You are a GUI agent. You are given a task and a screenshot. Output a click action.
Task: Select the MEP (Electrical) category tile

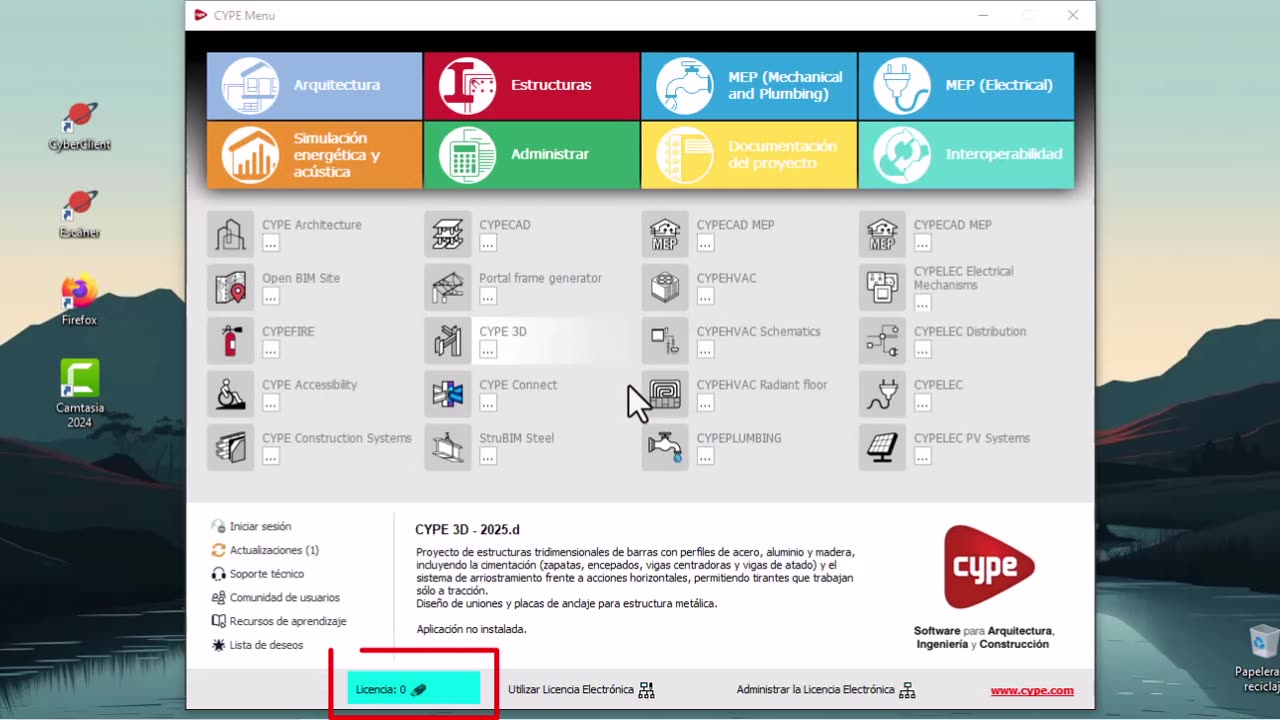[x=966, y=86]
